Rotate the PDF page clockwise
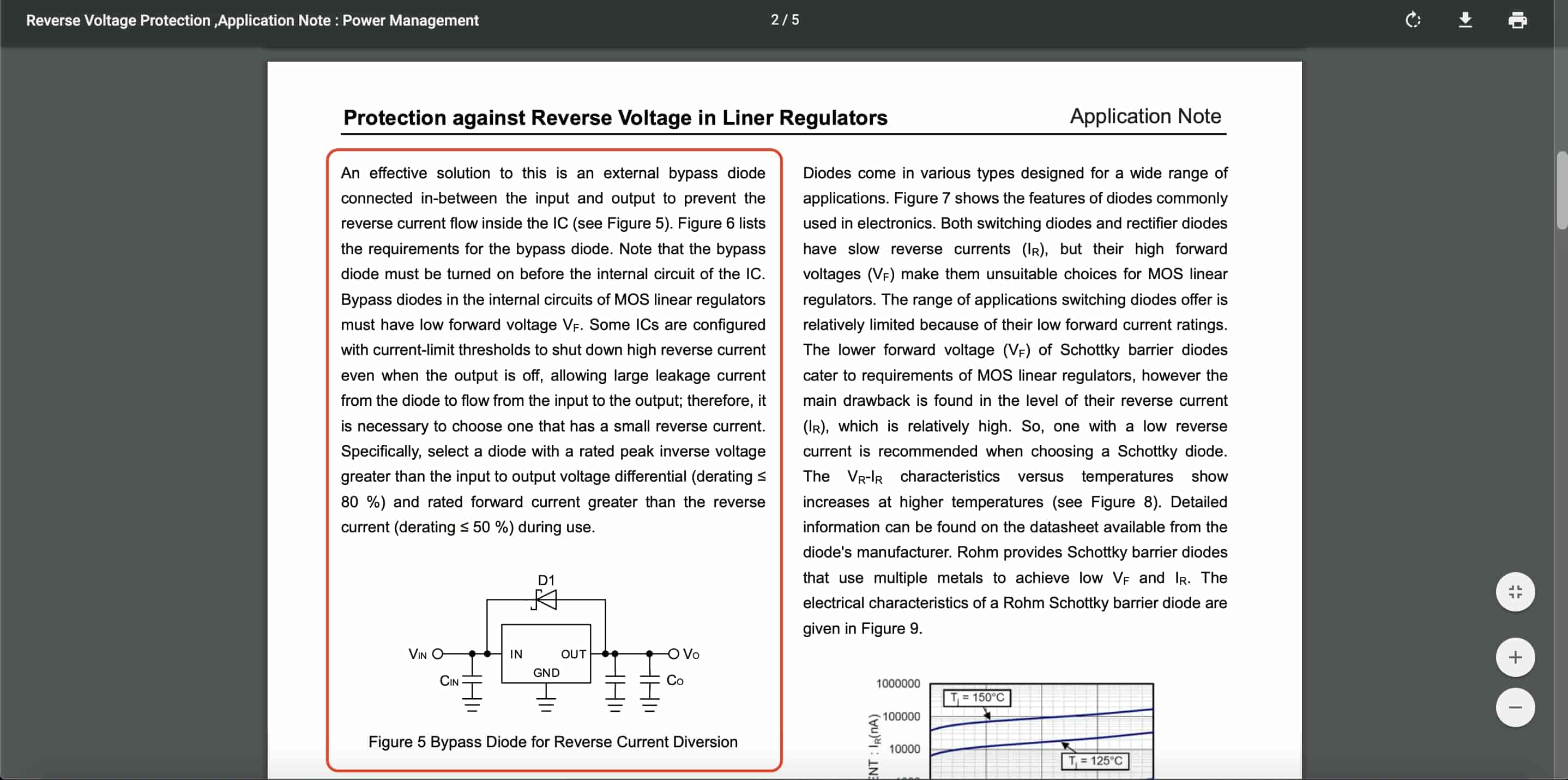The width and height of the screenshot is (1568, 780). 1413,20
